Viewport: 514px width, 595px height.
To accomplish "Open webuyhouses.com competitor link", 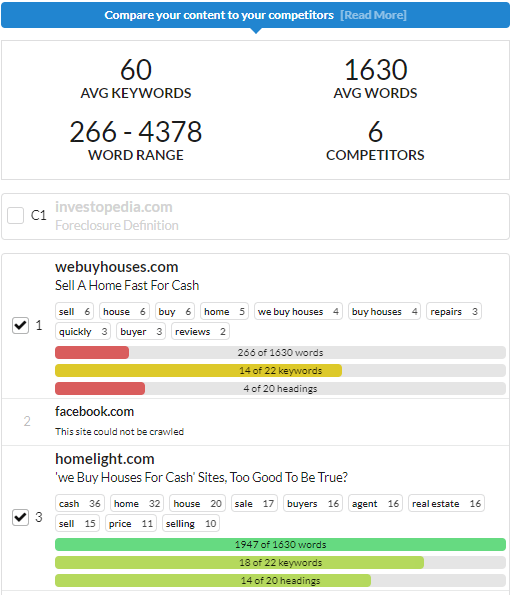I will point(116,267).
